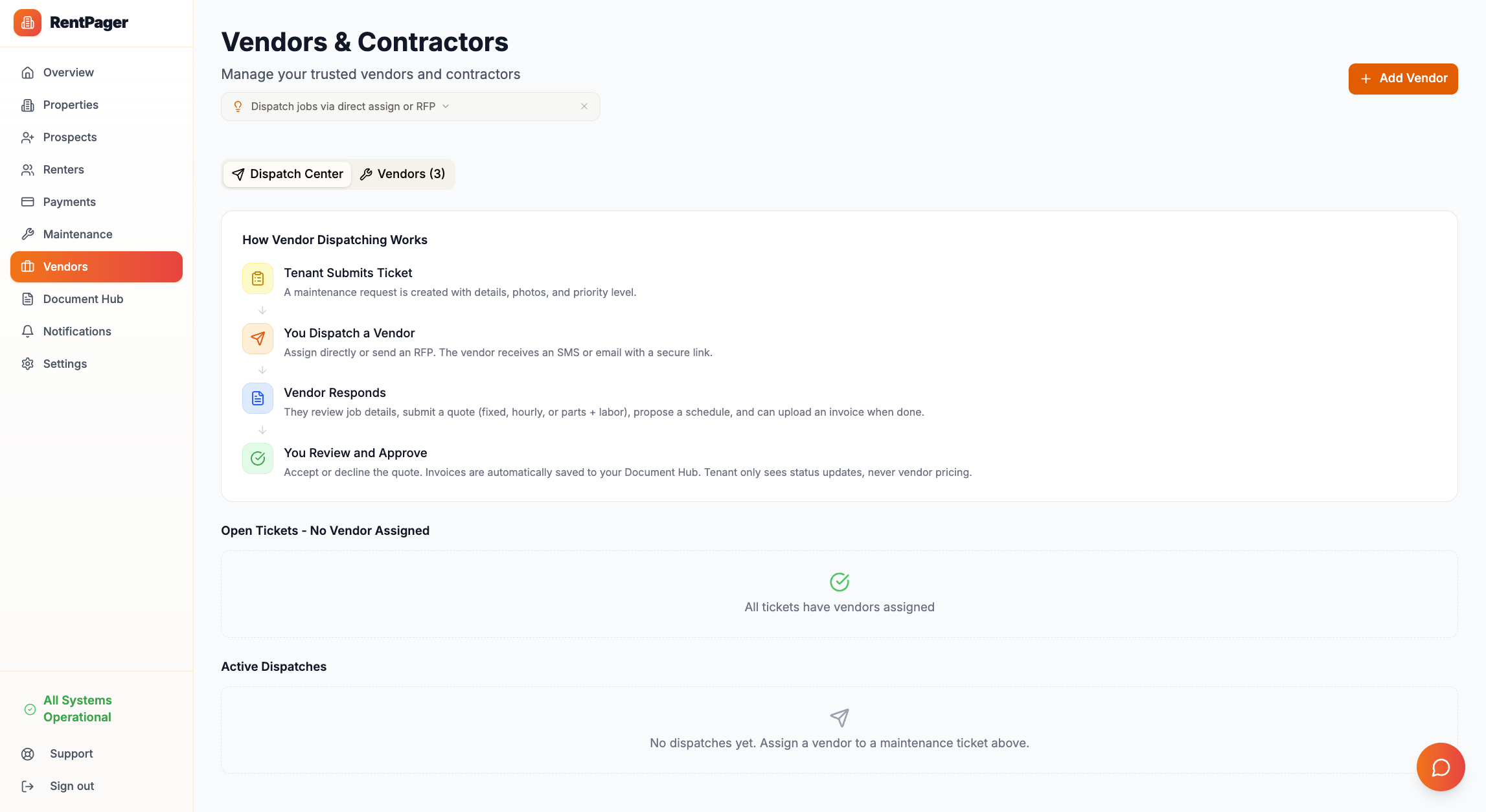Image resolution: width=1486 pixels, height=812 pixels.
Task: Switch to the Vendors (3) tab
Action: coord(403,174)
